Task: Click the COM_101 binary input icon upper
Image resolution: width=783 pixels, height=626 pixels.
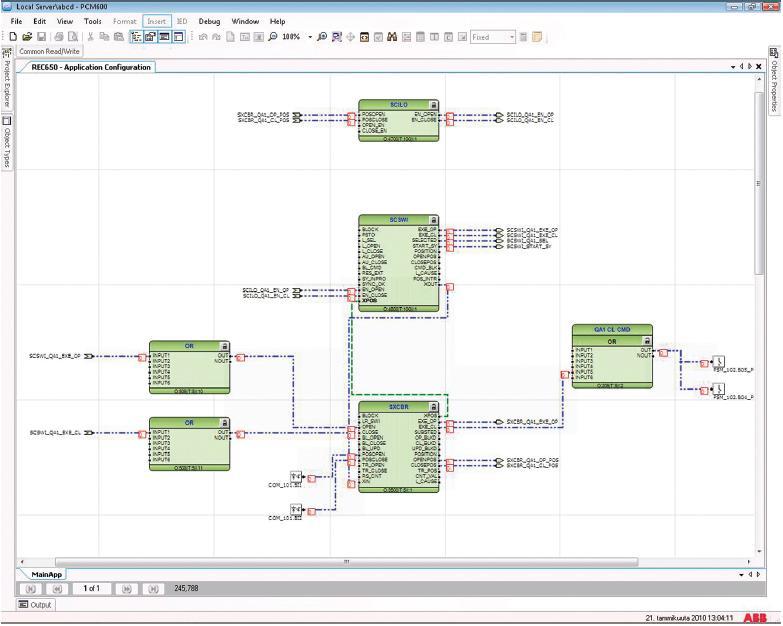Action: pyautogui.click(x=296, y=477)
